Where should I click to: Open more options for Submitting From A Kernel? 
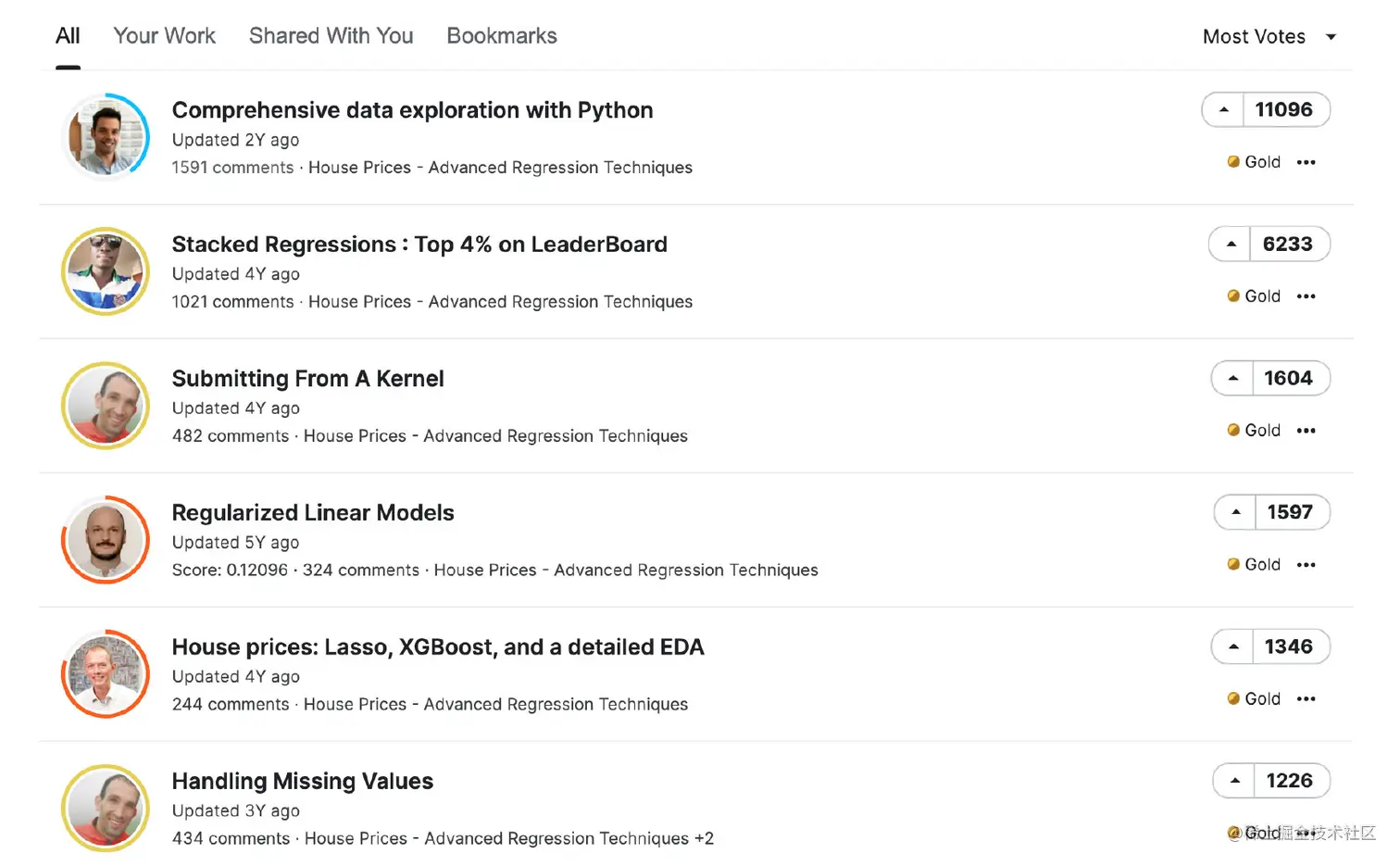pyautogui.click(x=1306, y=431)
